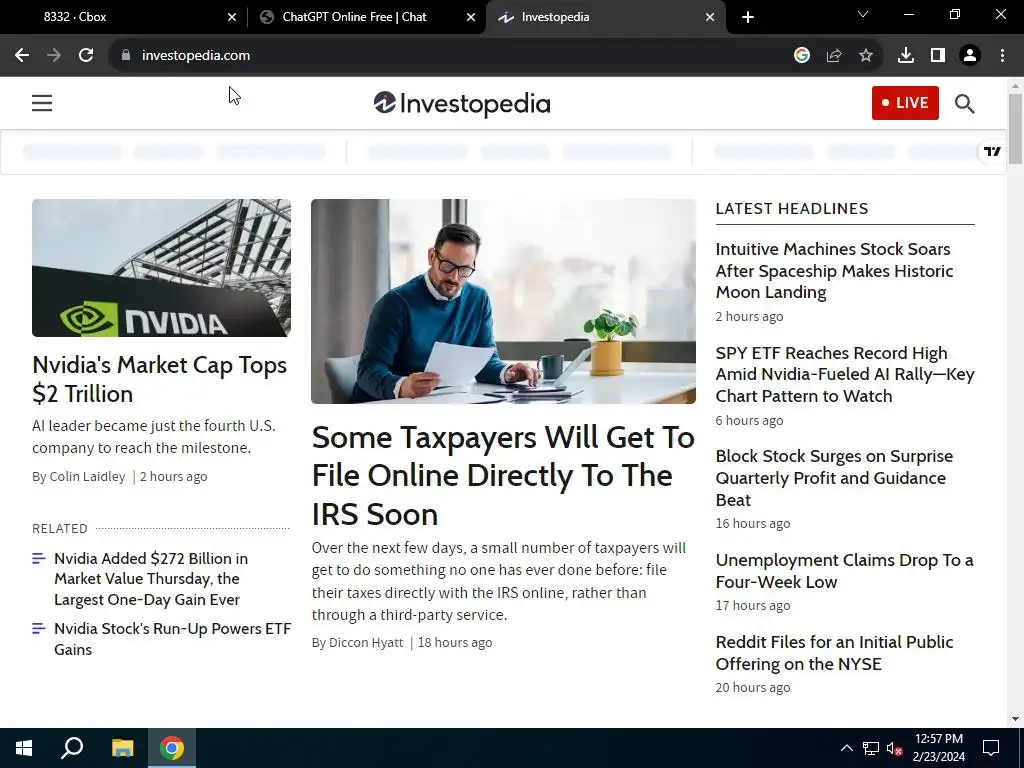Open Nvidia Added $272 Billion related article
Screen dimensions: 1024x768
click(151, 579)
